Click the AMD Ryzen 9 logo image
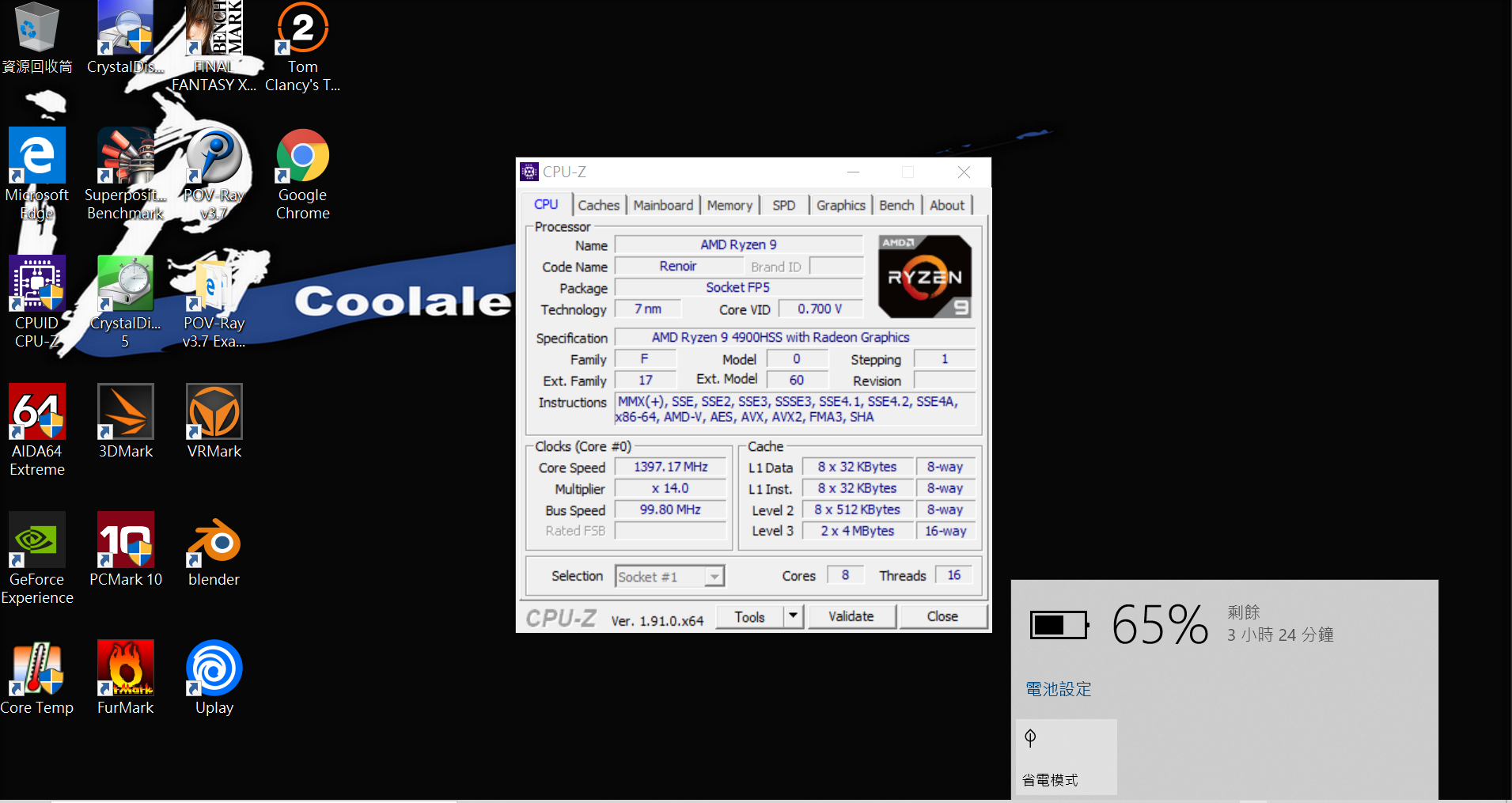The height and width of the screenshot is (803, 1512). [925, 277]
